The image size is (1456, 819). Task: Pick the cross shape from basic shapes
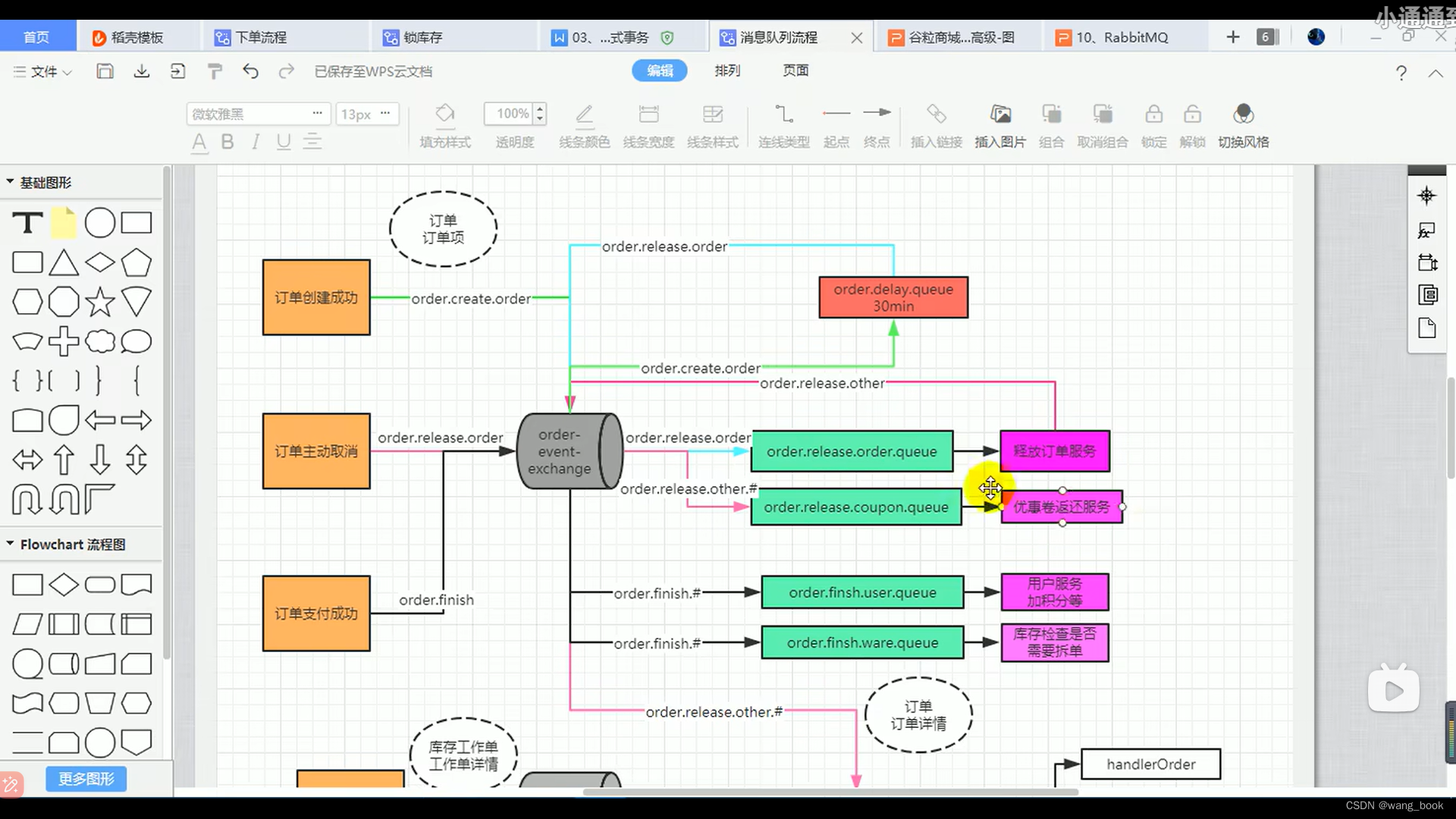(x=64, y=341)
